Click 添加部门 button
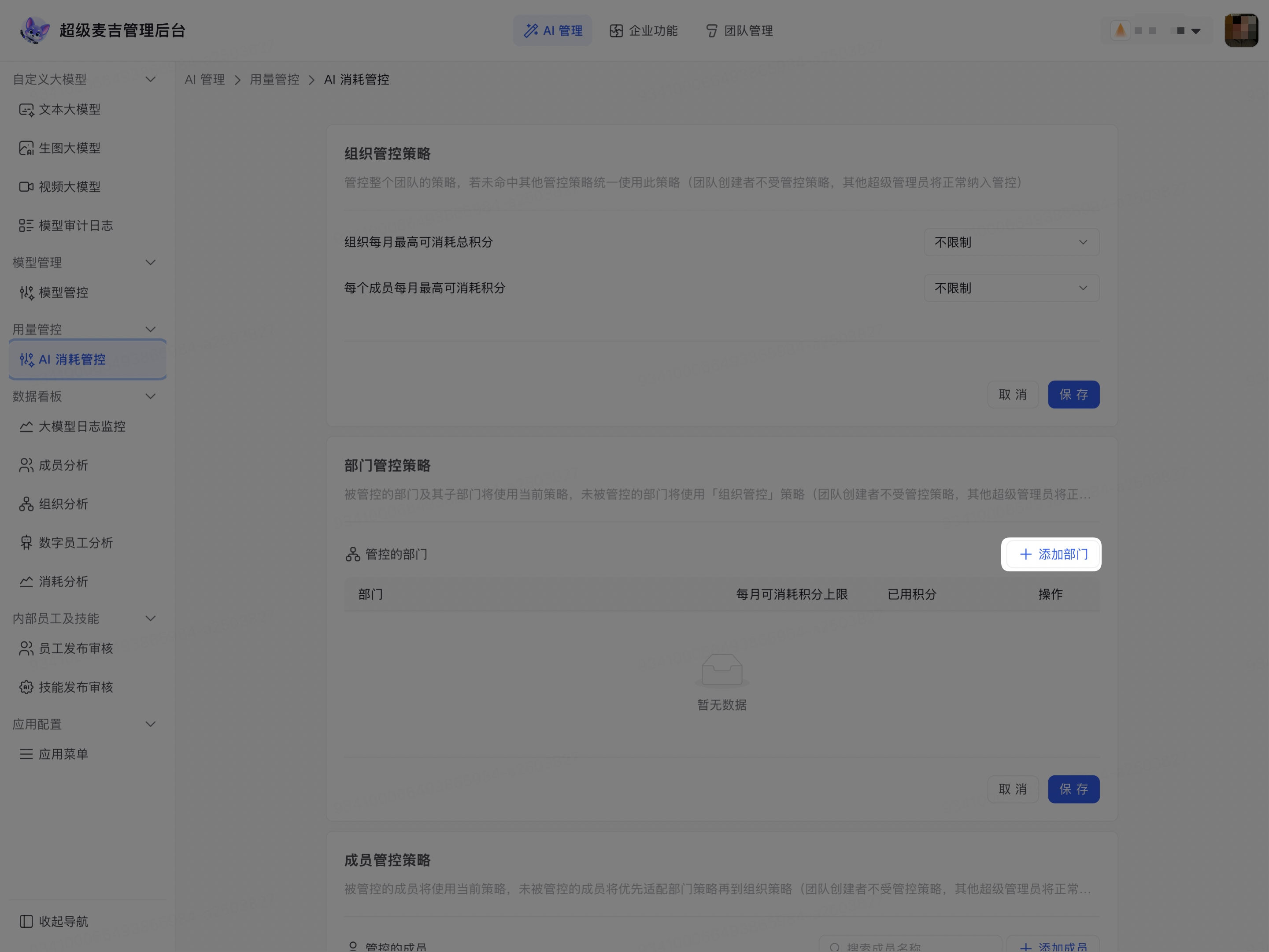The image size is (1269, 952). [1053, 554]
